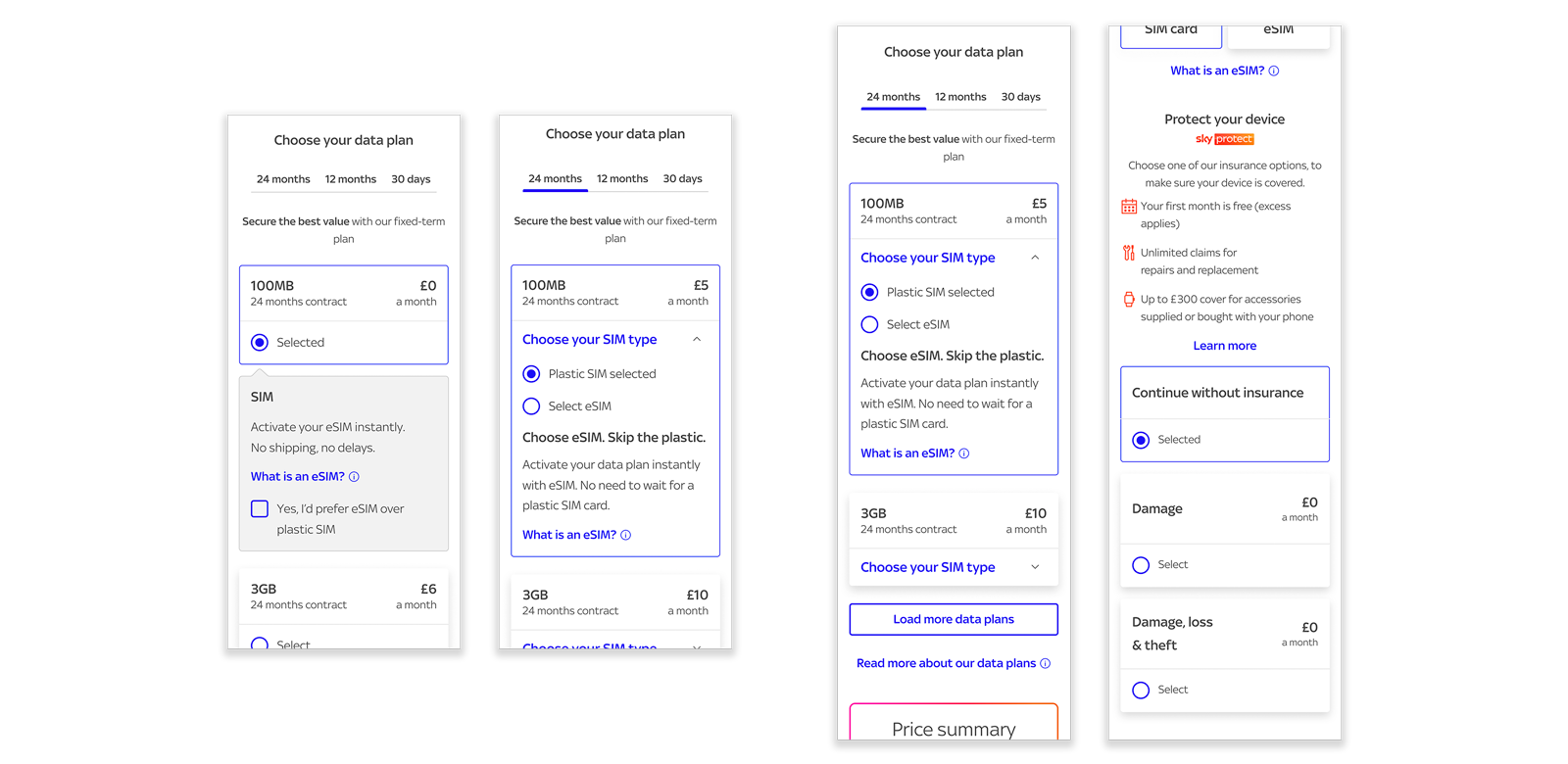This screenshot has width=1568, height=764.
Task: Click the watch icon for accessories cover
Action: tap(1129, 300)
